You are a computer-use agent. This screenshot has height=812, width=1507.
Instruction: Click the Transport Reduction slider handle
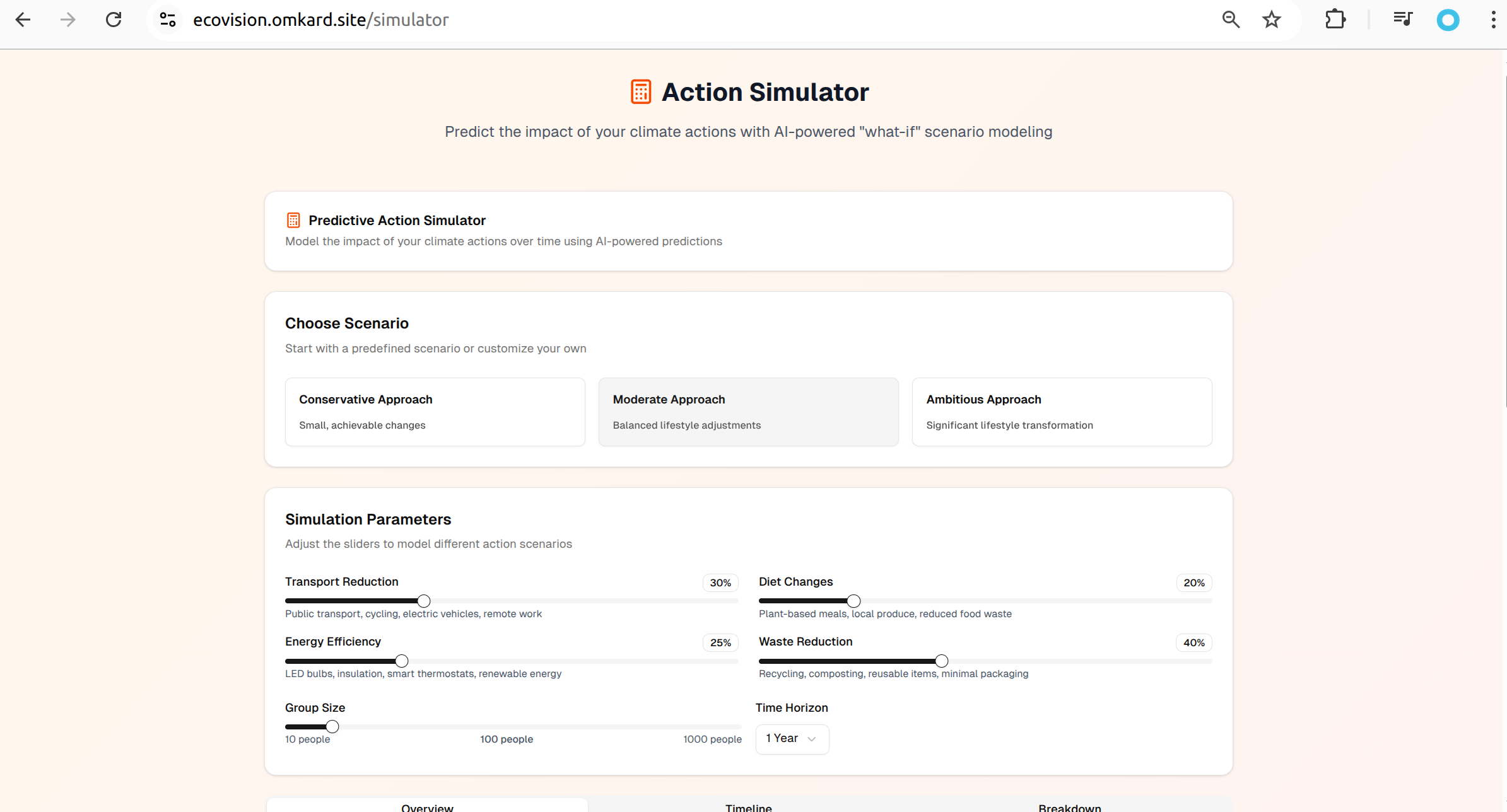424,601
